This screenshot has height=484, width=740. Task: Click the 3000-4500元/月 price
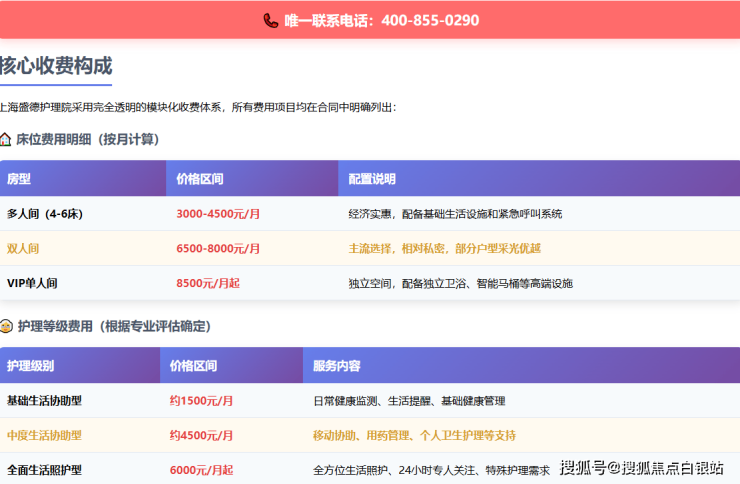[218, 214]
